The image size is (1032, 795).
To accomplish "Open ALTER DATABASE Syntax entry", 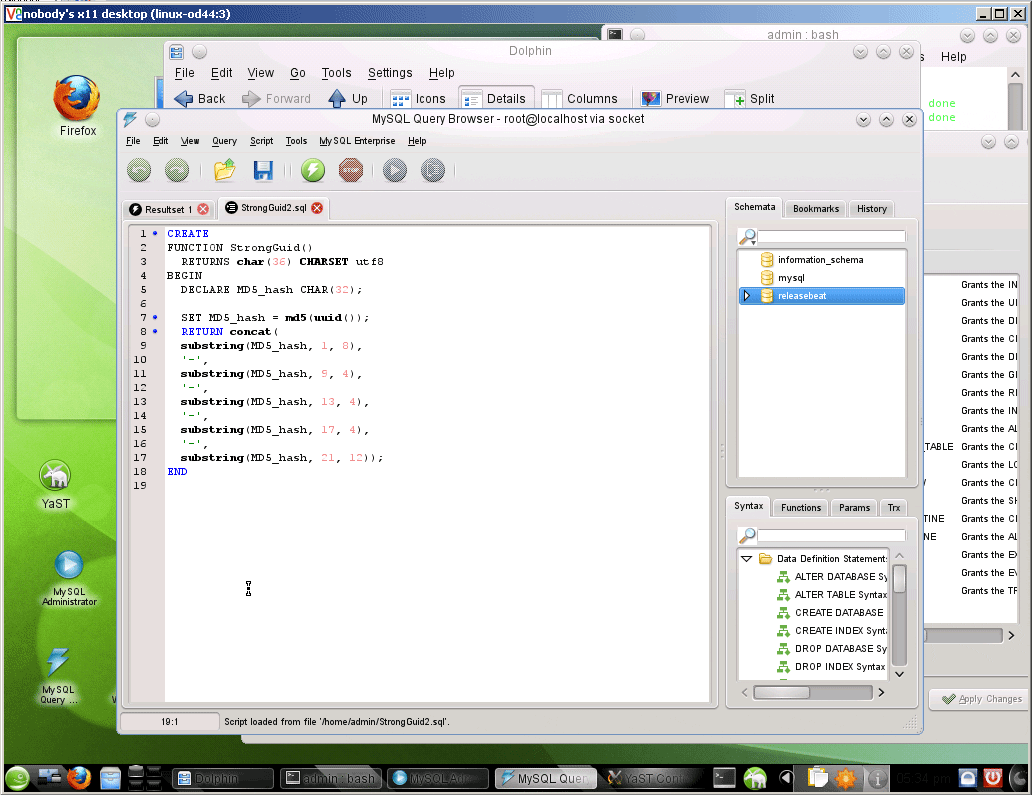I will click(x=833, y=577).
